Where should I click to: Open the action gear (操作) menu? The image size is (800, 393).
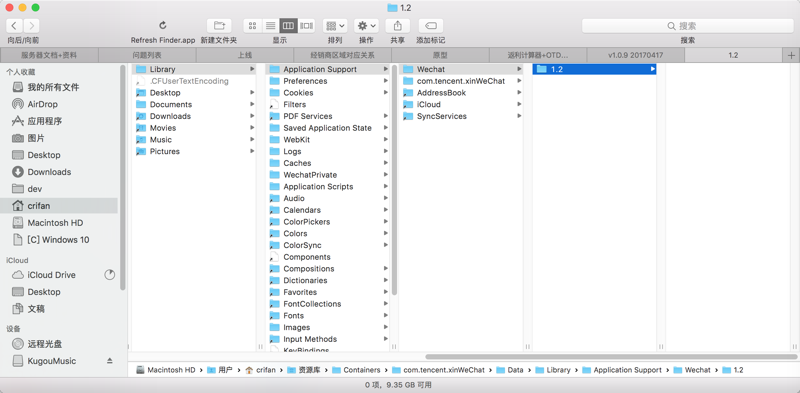click(x=366, y=26)
